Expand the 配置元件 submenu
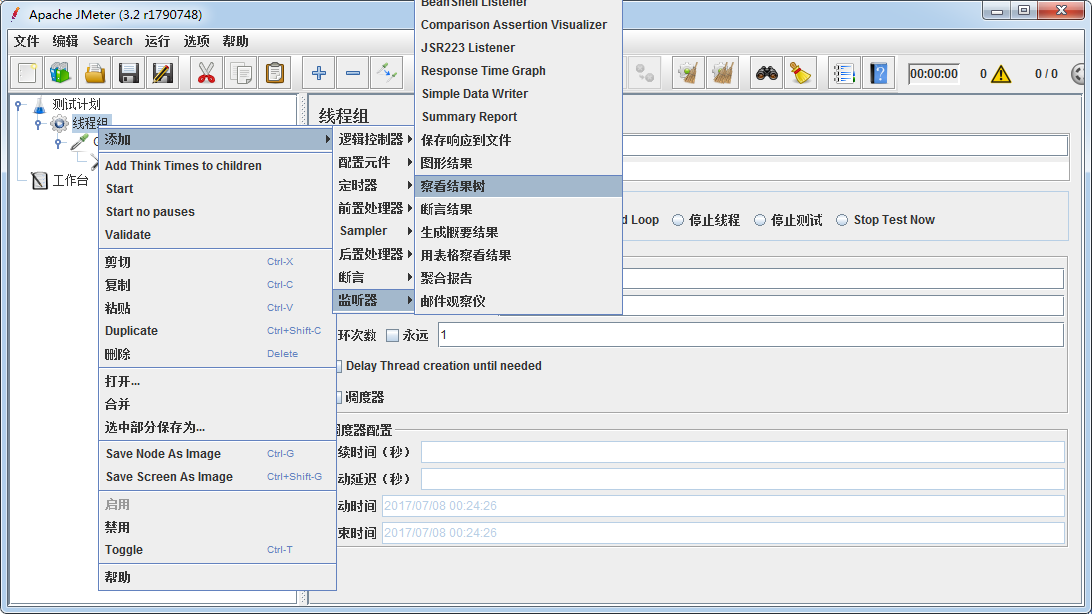The image size is (1092, 614). click(375, 162)
